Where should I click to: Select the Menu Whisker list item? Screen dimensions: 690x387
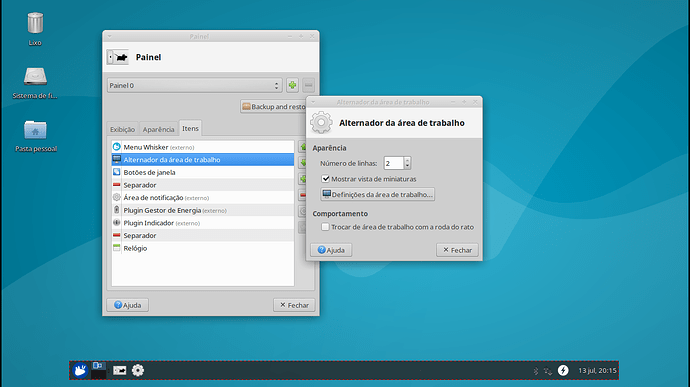point(203,147)
